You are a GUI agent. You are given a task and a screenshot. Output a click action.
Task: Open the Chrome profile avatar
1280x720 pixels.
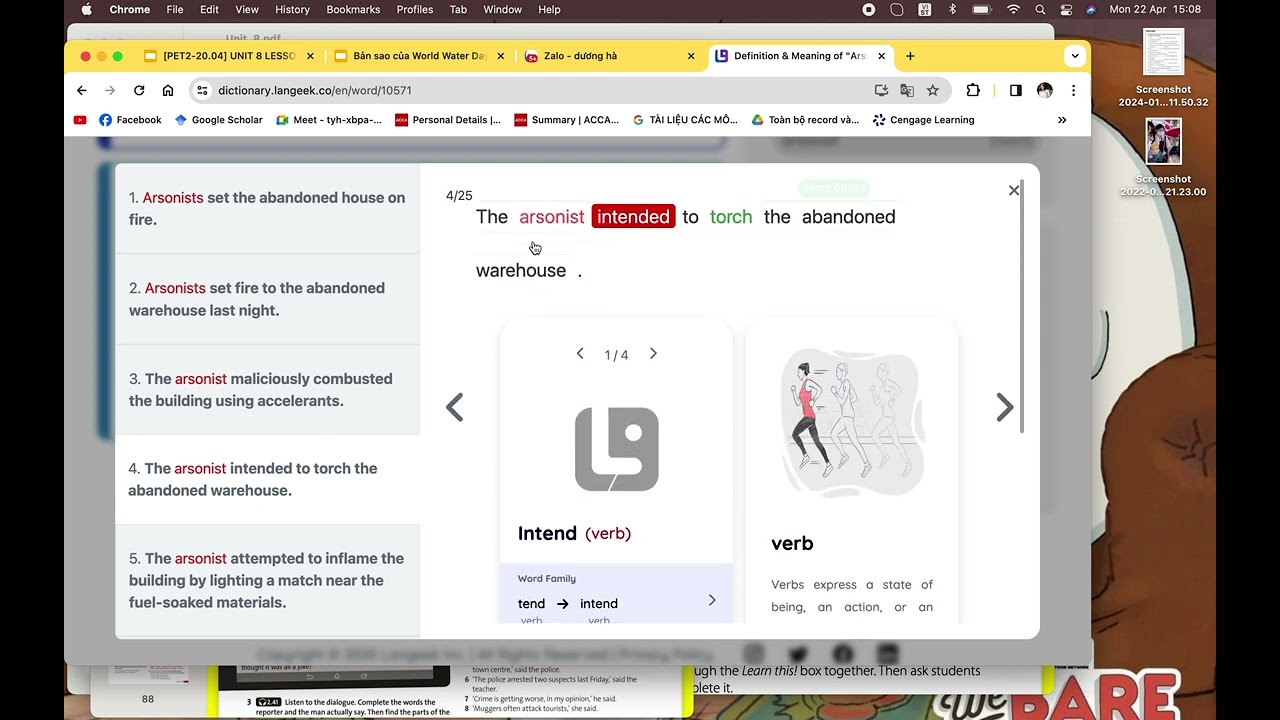1045,90
